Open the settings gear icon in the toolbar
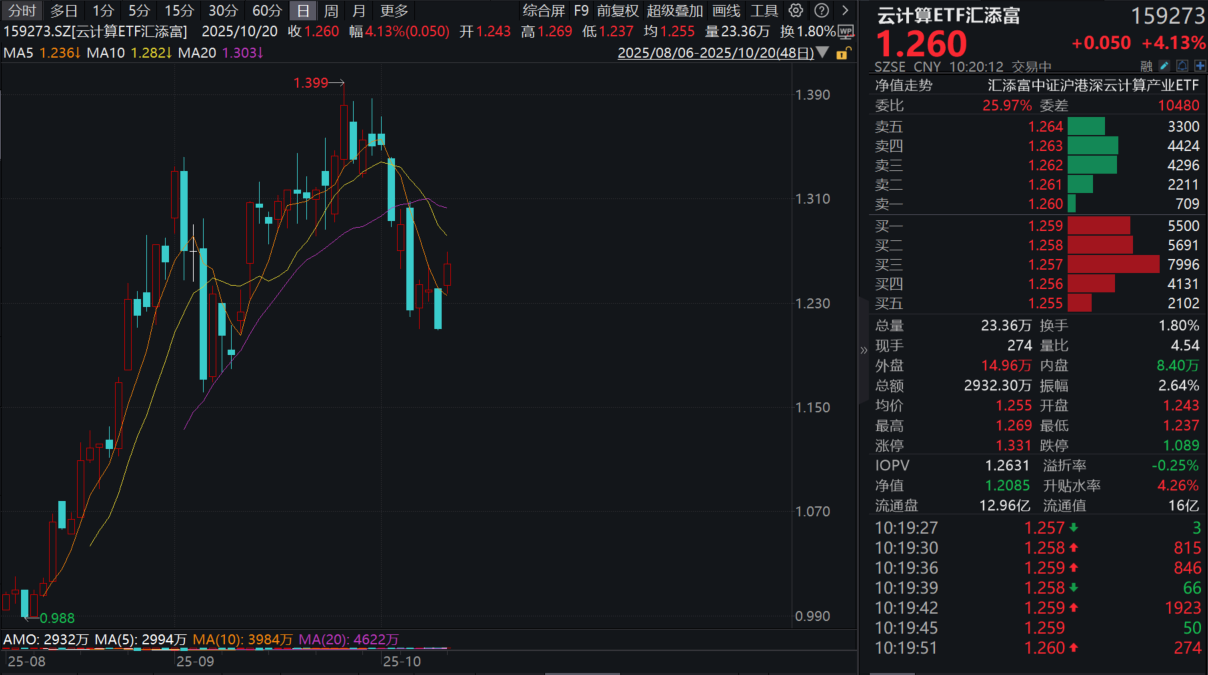Image resolution: width=1208 pixels, height=675 pixels. tap(795, 11)
